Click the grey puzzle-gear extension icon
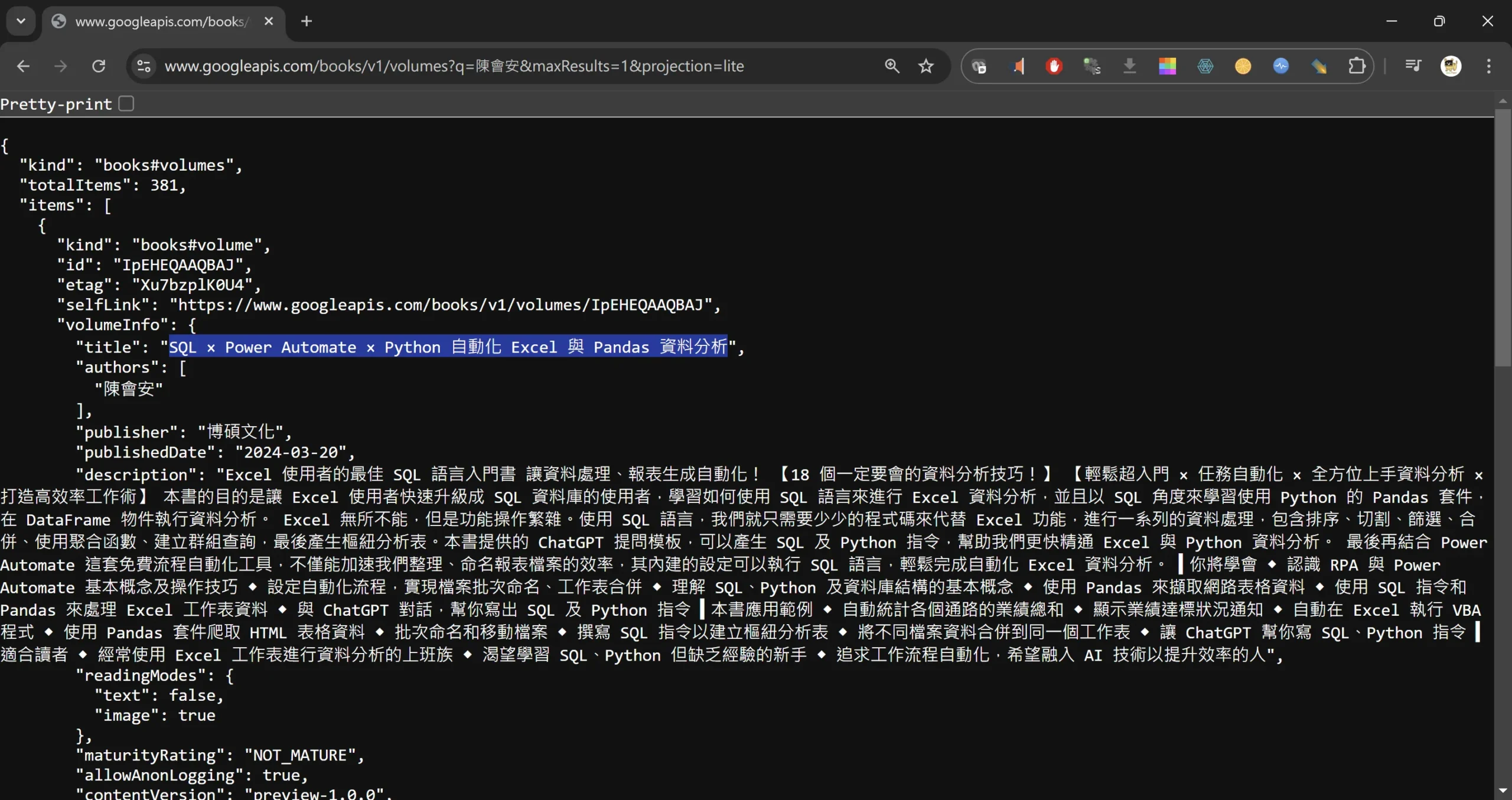 pos(1091,66)
